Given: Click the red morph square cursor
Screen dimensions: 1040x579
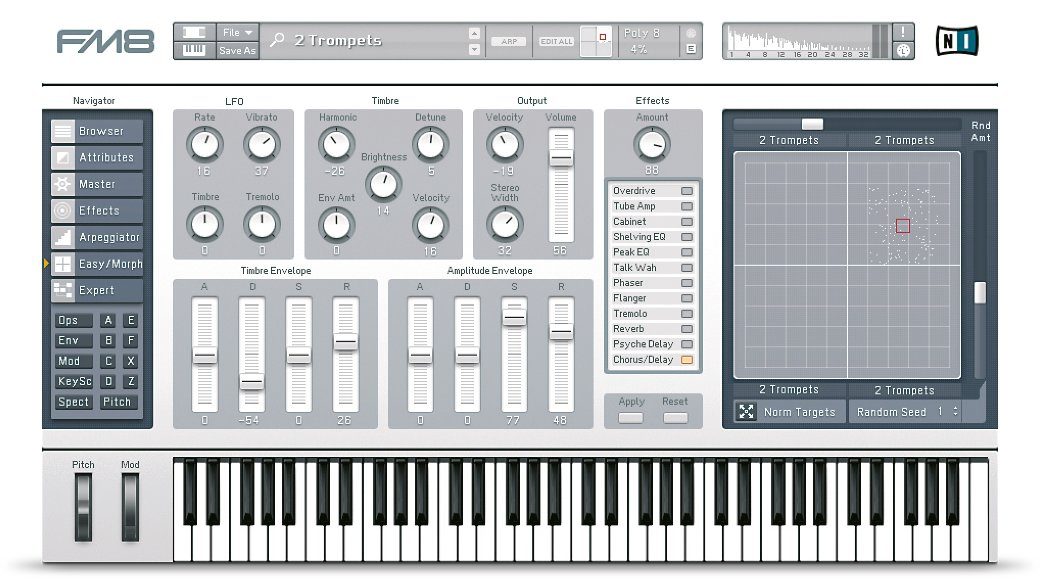Looking at the screenshot, I should [903, 226].
